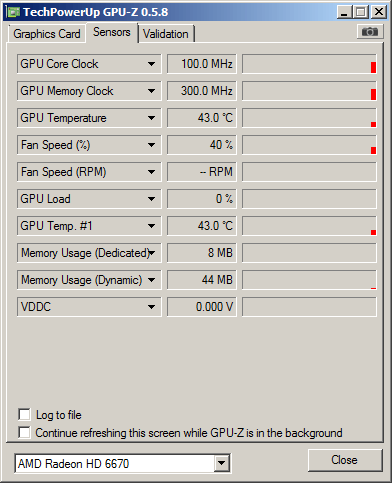The height and width of the screenshot is (483, 392).
Task: Open the GPU Core Clock sensor dropdown
Action: [151, 64]
